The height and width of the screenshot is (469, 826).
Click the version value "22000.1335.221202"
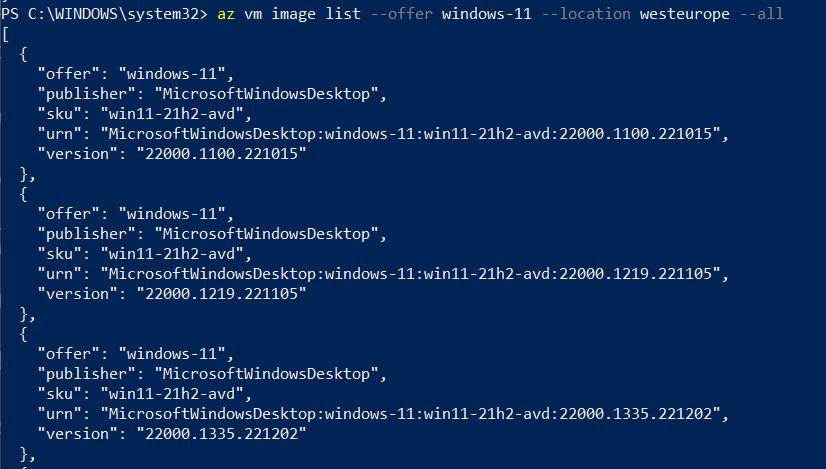coord(221,434)
